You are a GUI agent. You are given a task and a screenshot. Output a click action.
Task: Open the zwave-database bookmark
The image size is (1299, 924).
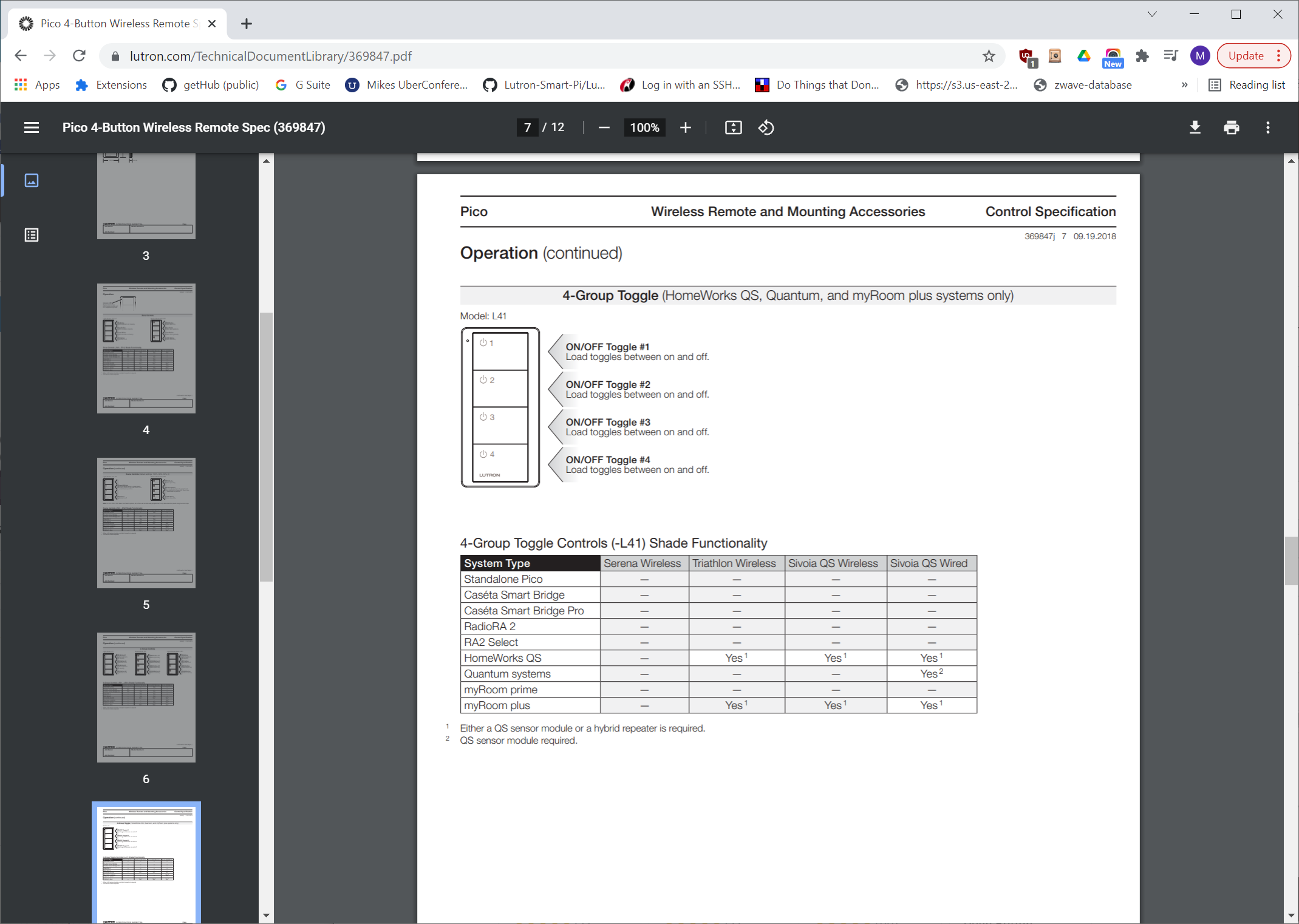point(1083,85)
